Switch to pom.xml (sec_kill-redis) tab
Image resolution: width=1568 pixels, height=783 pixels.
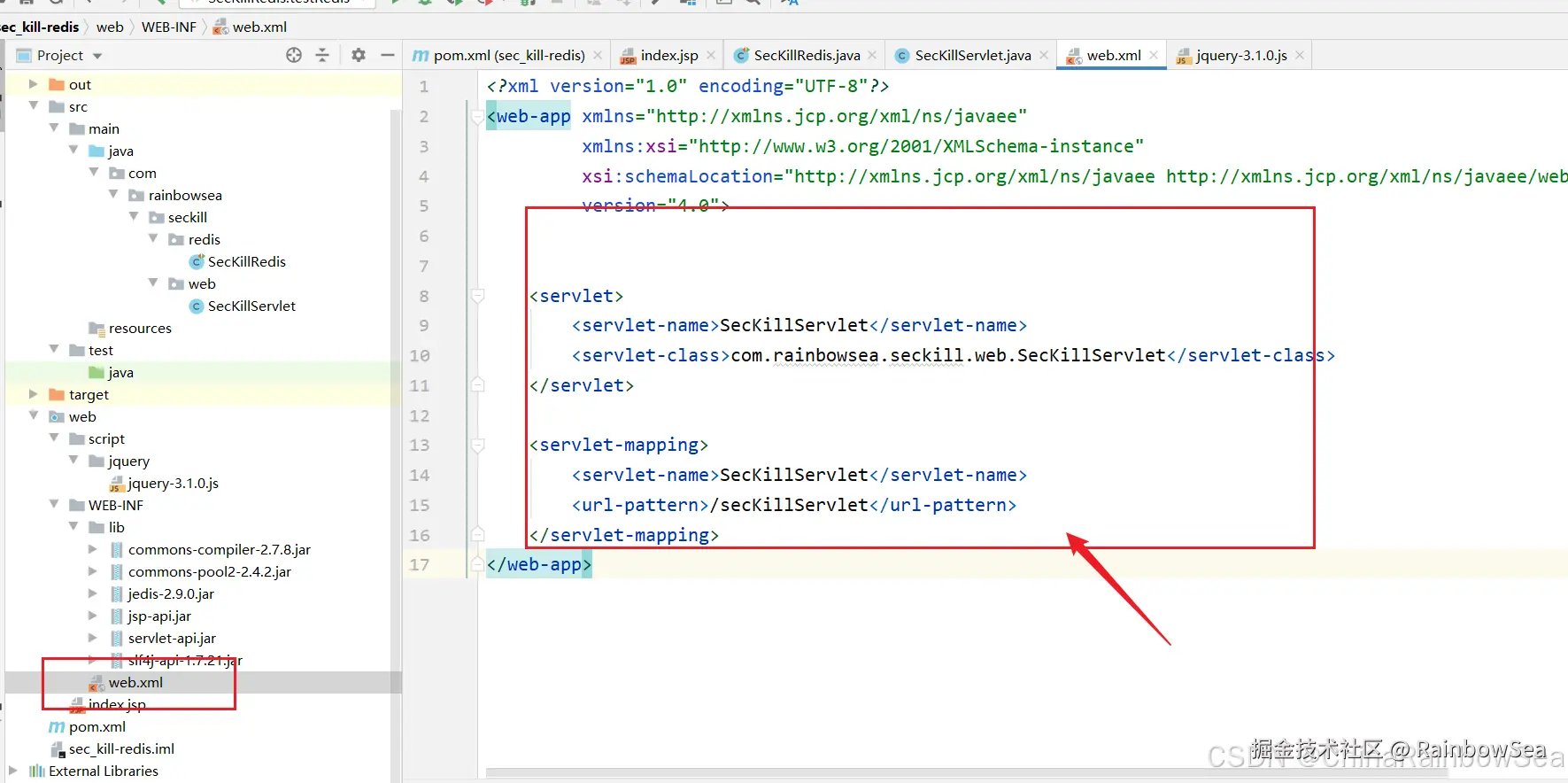point(509,55)
